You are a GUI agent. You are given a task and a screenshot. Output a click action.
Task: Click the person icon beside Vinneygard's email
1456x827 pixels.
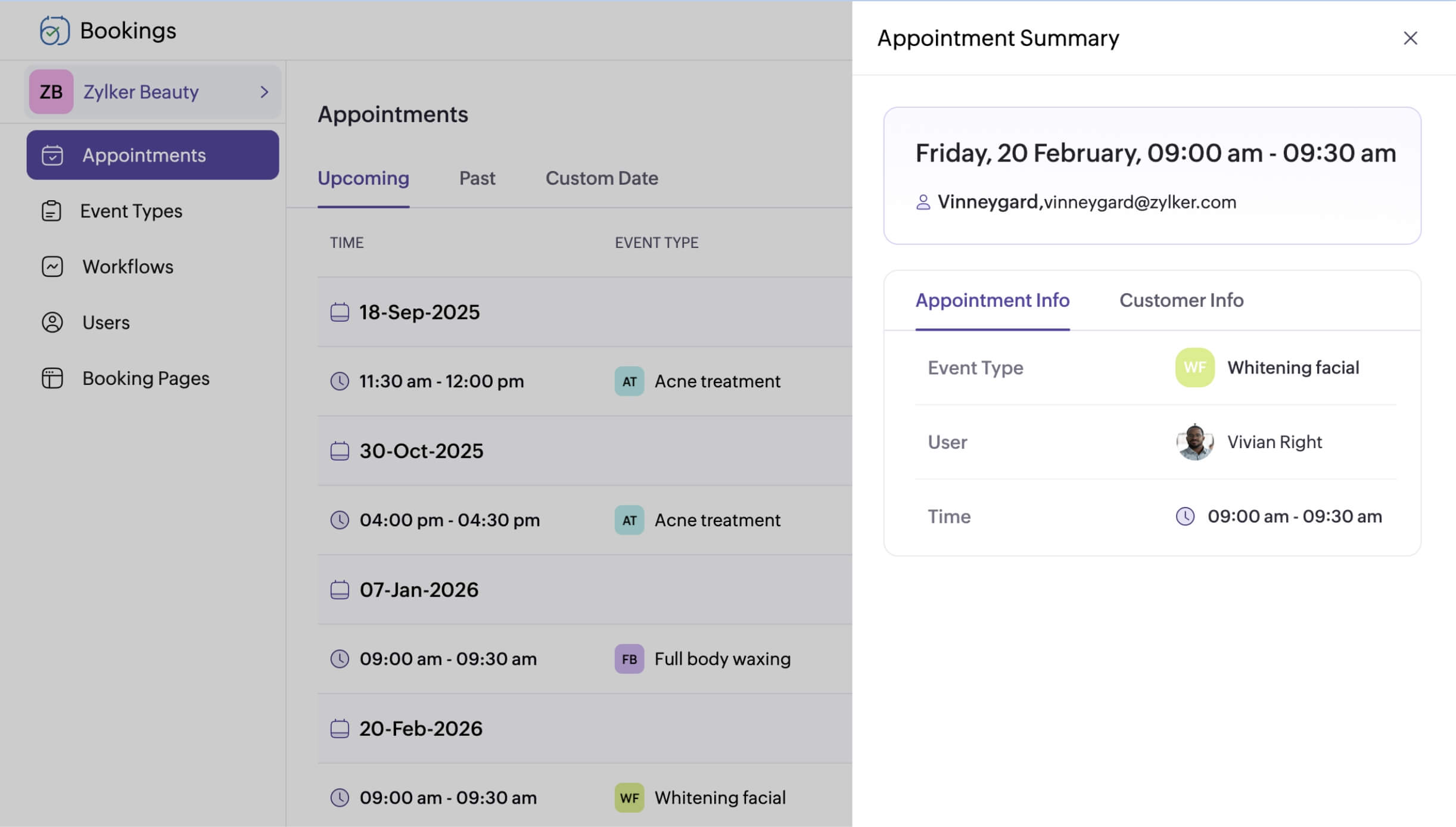click(923, 202)
